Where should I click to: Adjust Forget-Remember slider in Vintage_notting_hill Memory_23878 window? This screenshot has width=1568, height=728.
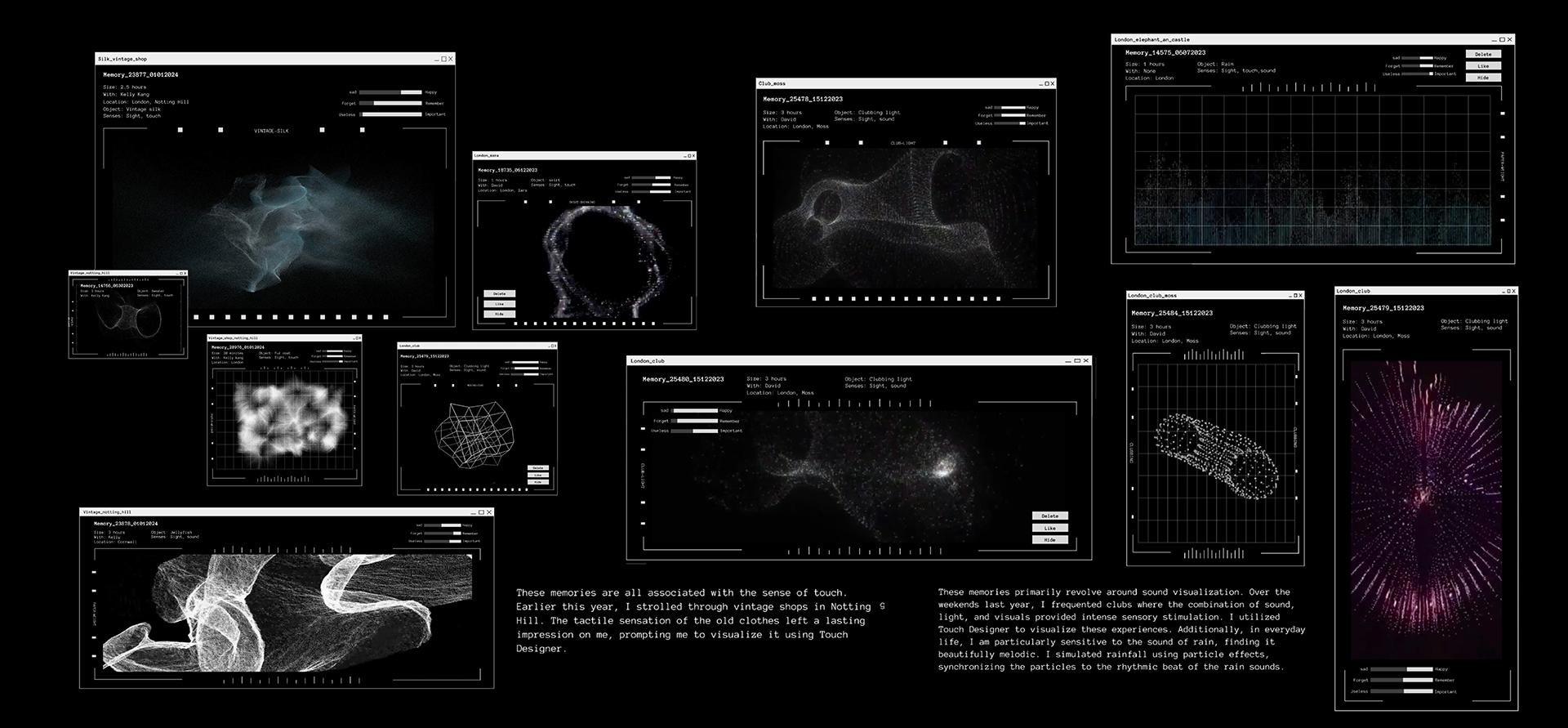[443, 534]
